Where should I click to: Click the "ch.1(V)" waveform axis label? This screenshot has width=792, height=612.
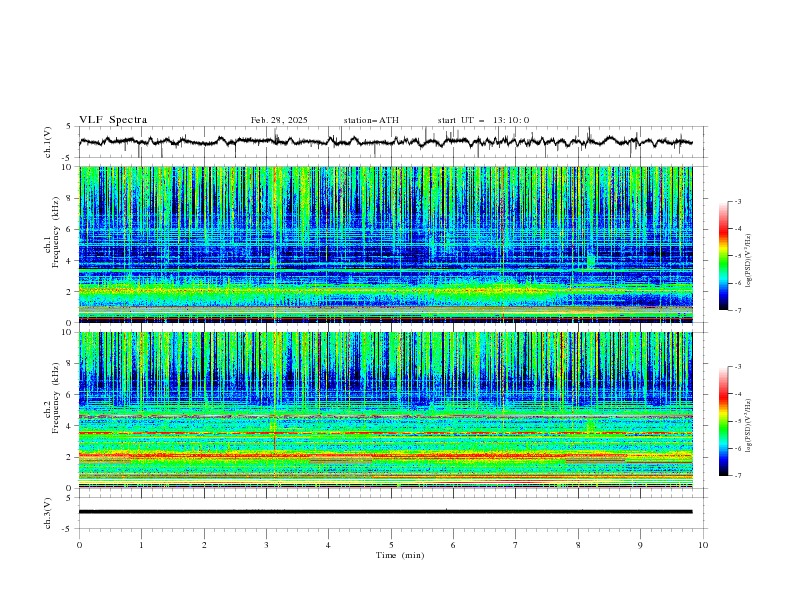48,142
